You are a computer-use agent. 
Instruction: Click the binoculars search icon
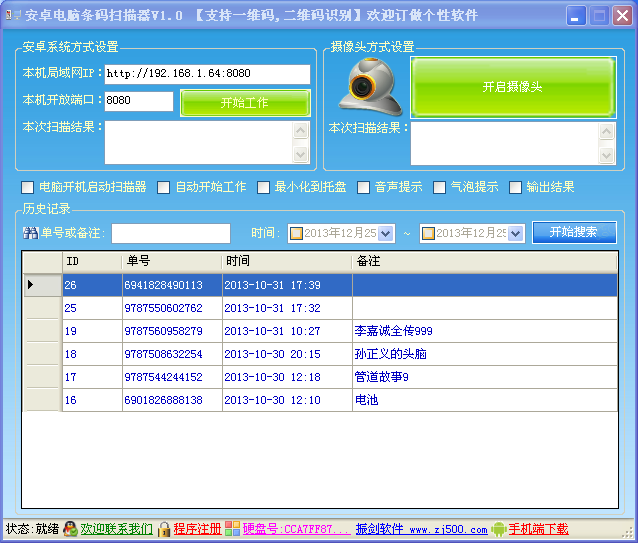tap(31, 233)
